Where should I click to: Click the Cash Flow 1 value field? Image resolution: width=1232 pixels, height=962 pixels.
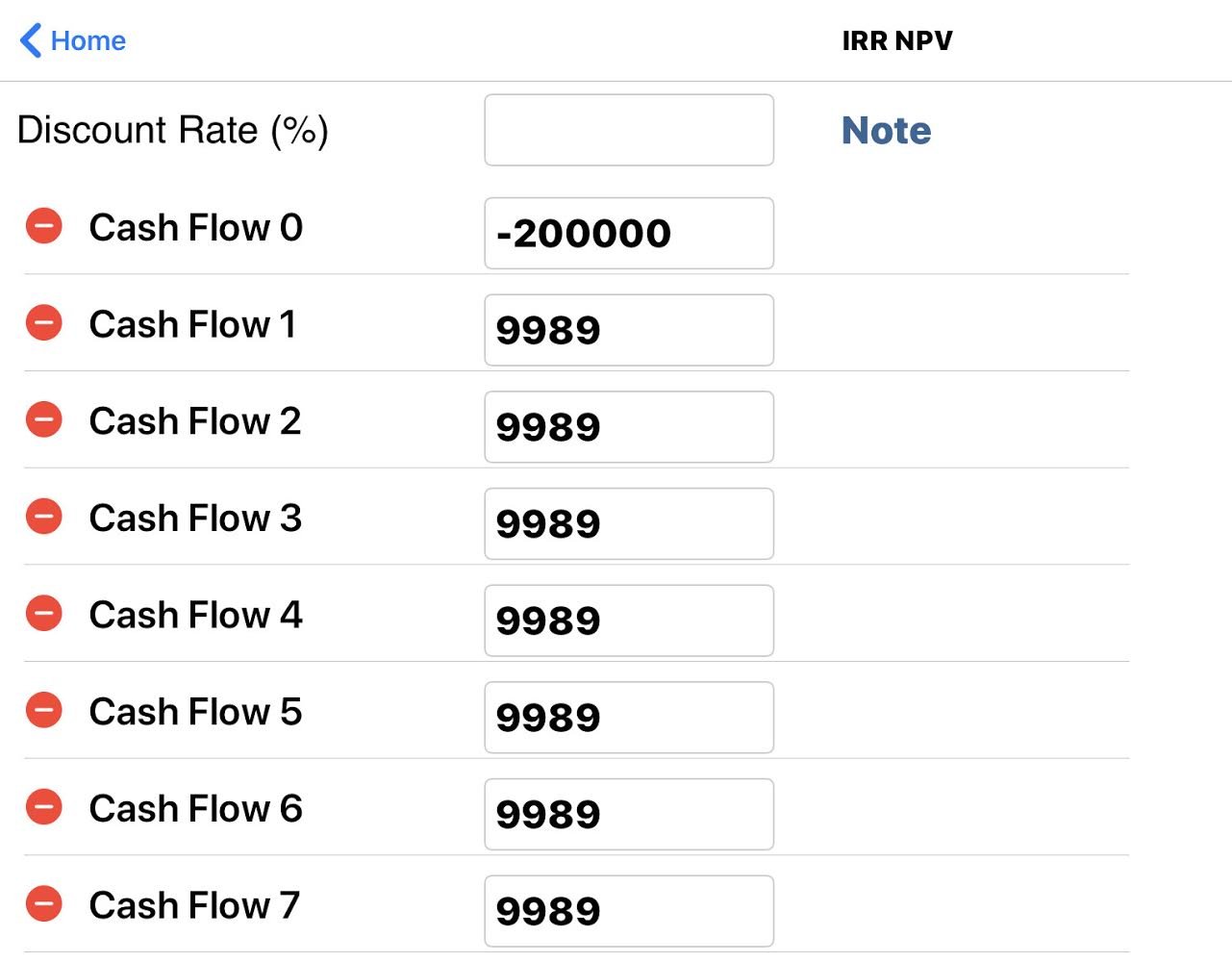[629, 330]
